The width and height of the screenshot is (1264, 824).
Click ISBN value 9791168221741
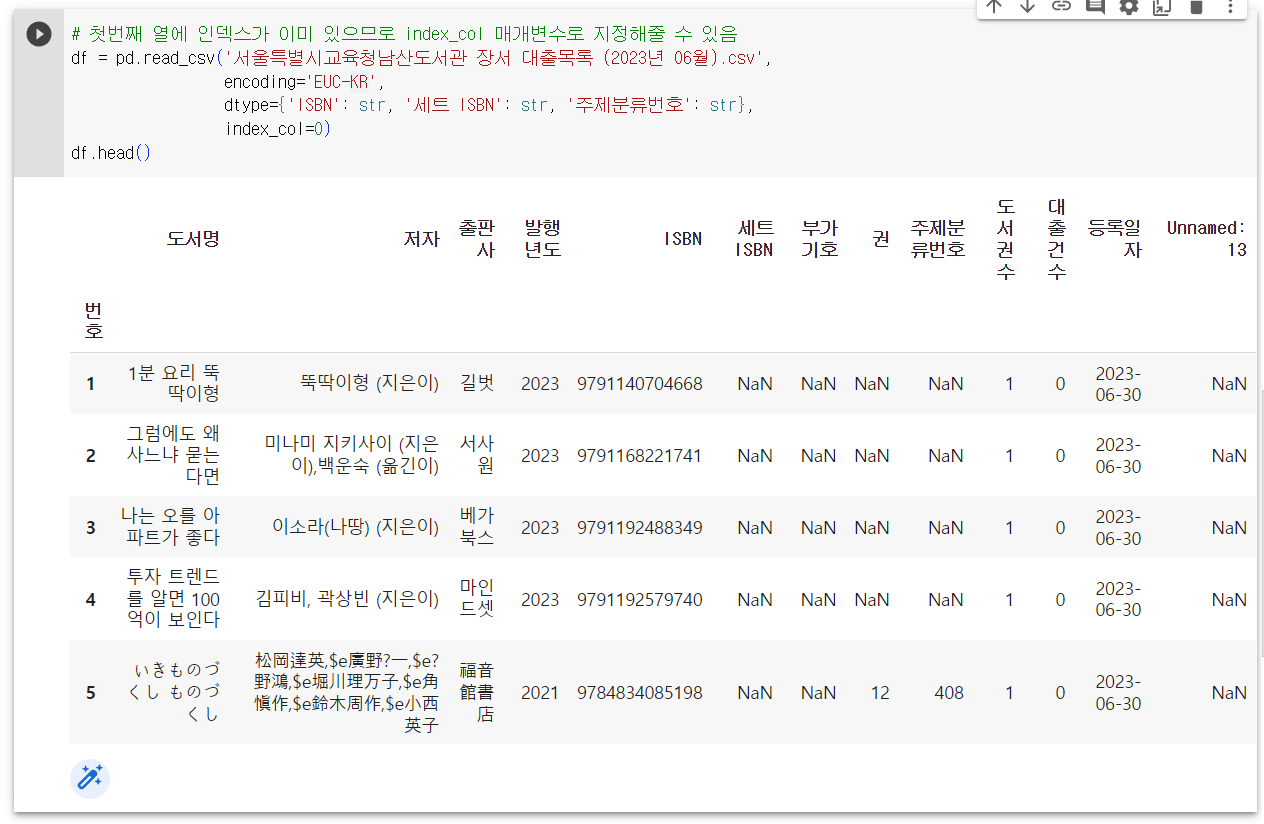tap(640, 456)
